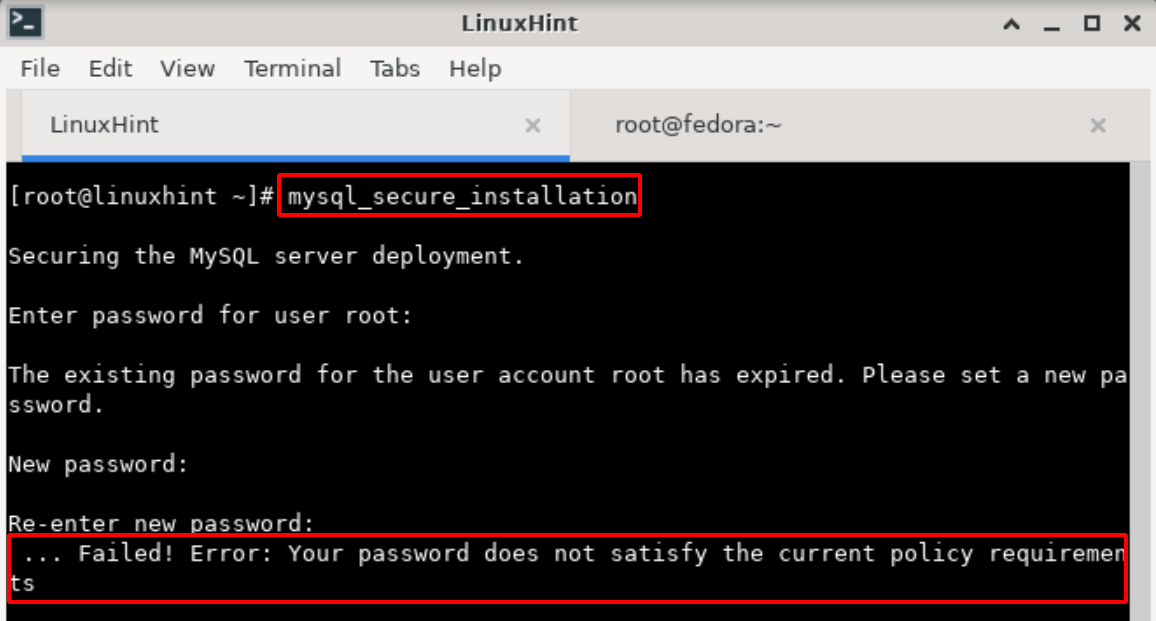
Task: Open the Terminal menu
Action: click(x=292, y=69)
